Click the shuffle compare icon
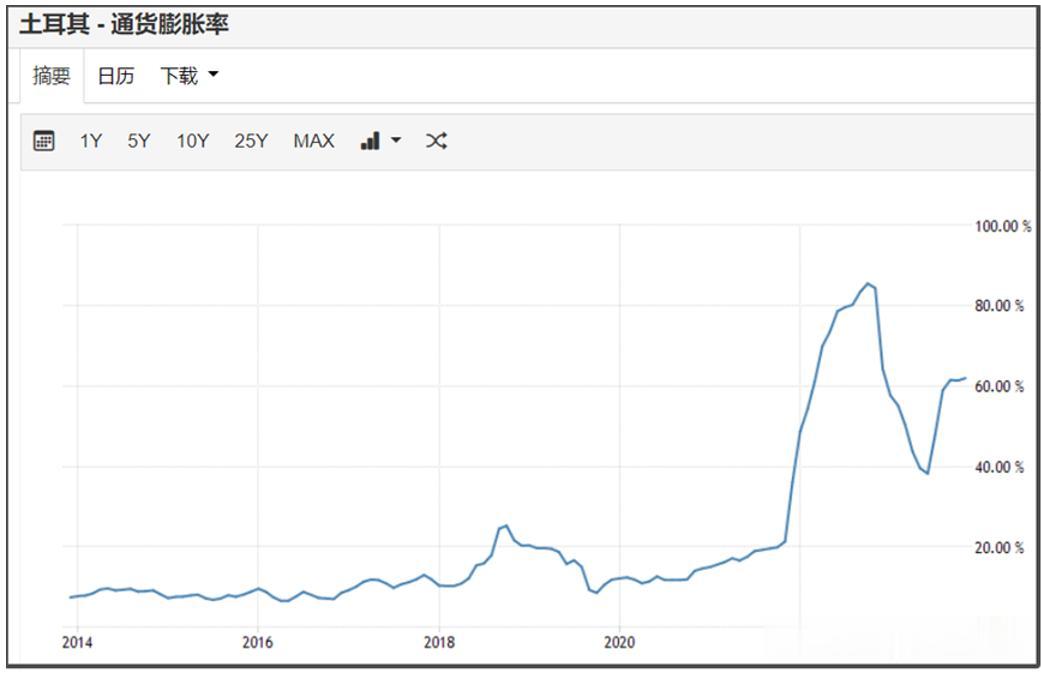The height and width of the screenshot is (675, 1041). [x=436, y=141]
